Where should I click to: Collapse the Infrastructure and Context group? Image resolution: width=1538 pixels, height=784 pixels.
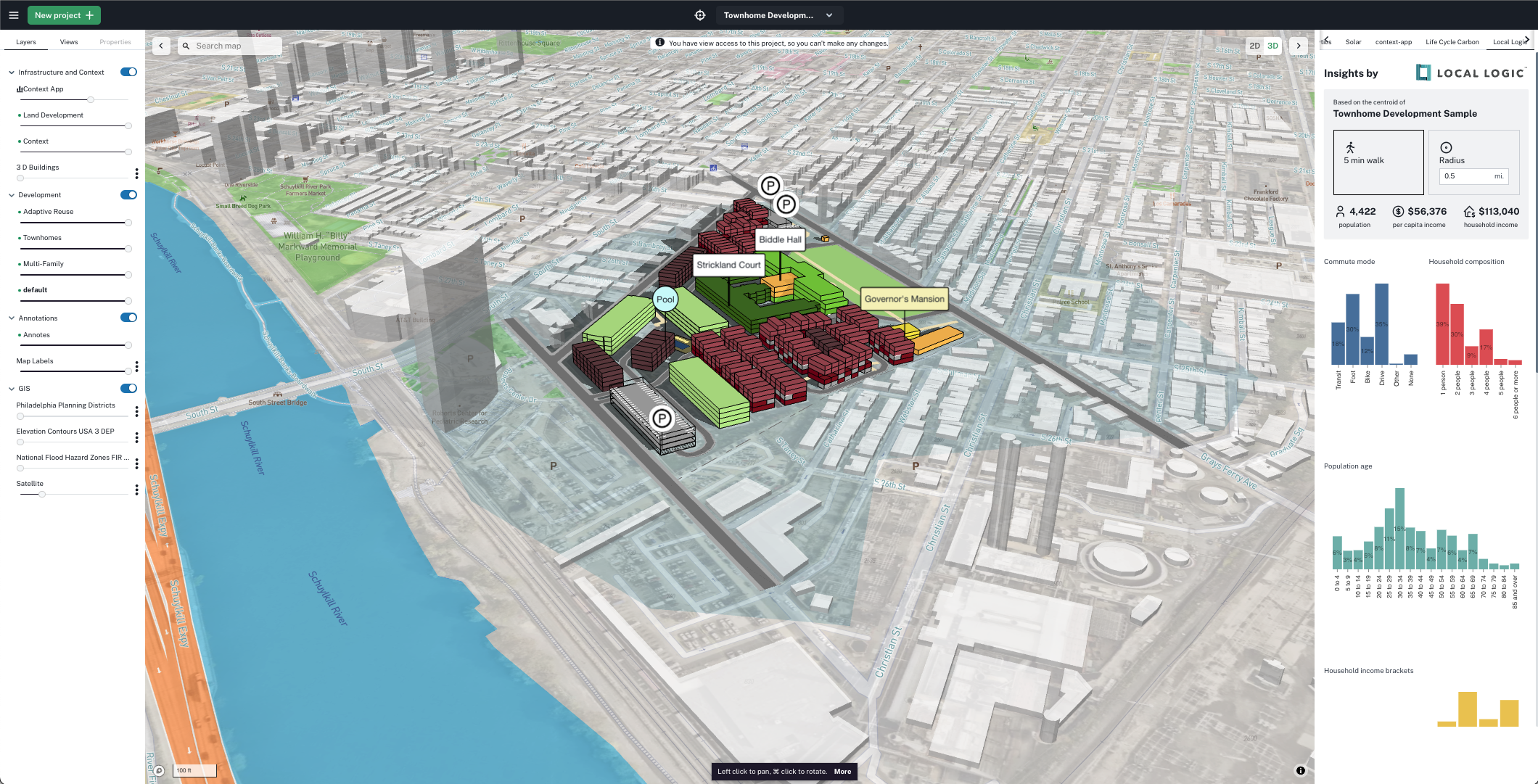[12, 72]
